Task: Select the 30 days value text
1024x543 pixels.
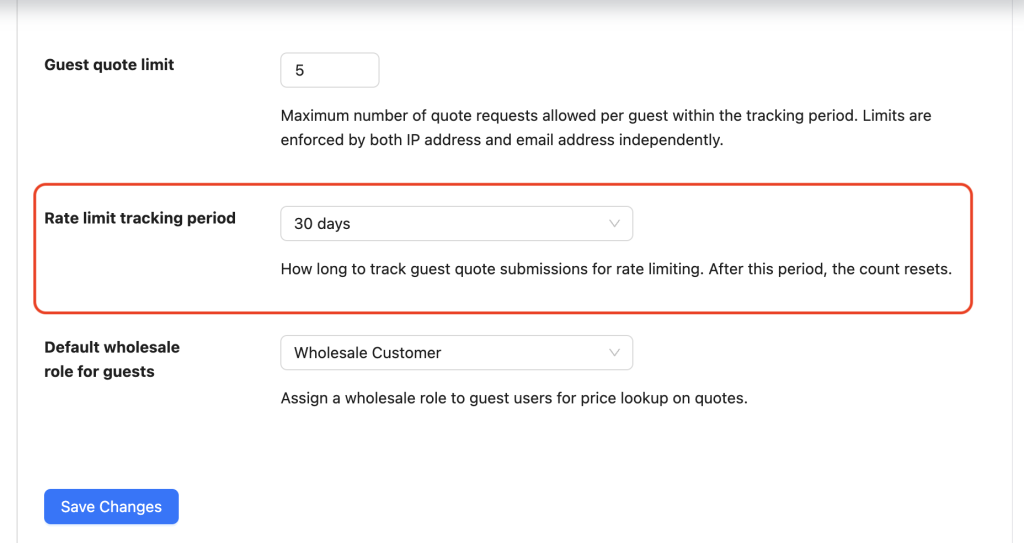Action: tap(322, 224)
